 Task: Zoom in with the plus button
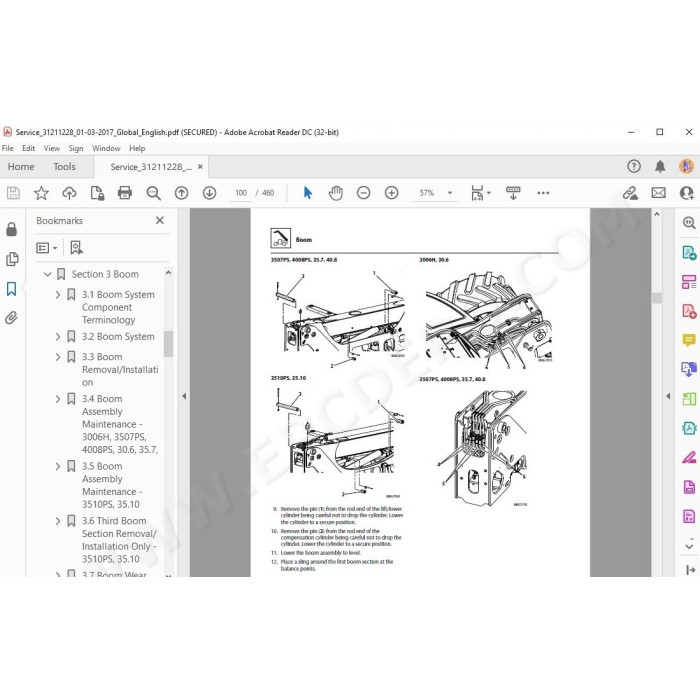pyautogui.click(x=392, y=193)
